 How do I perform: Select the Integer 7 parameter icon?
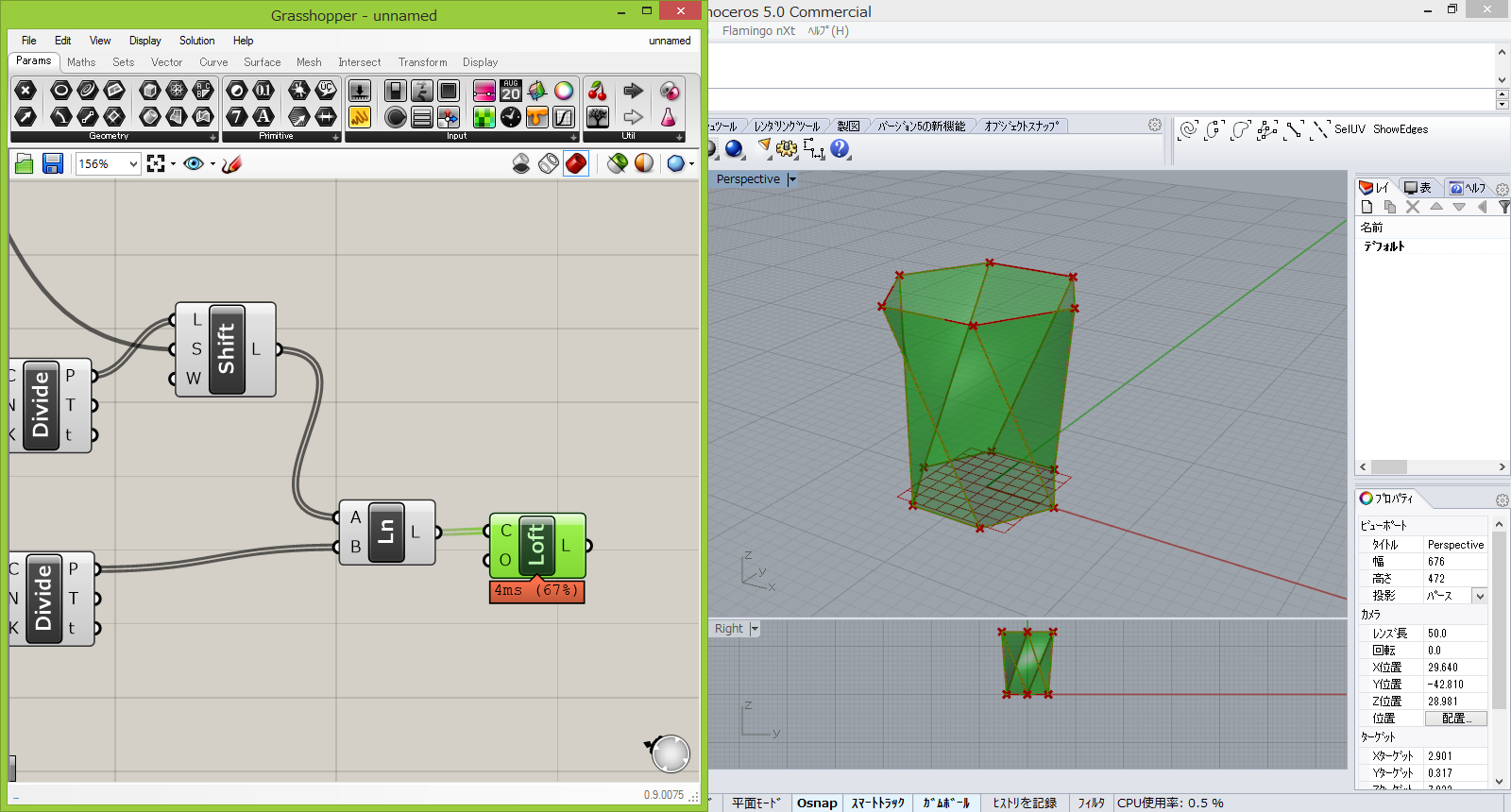click(237, 117)
